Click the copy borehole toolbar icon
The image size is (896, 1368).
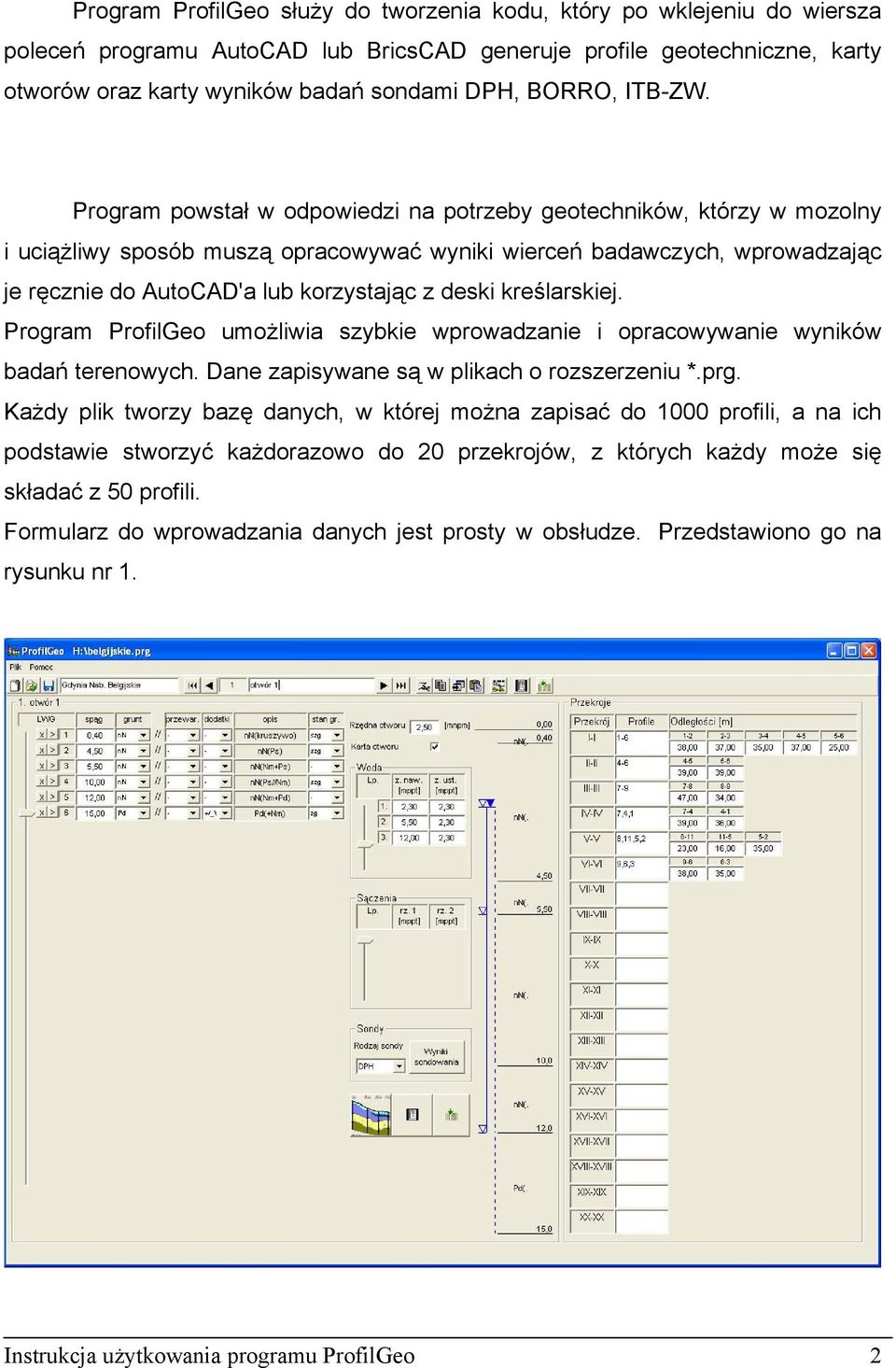(x=441, y=685)
